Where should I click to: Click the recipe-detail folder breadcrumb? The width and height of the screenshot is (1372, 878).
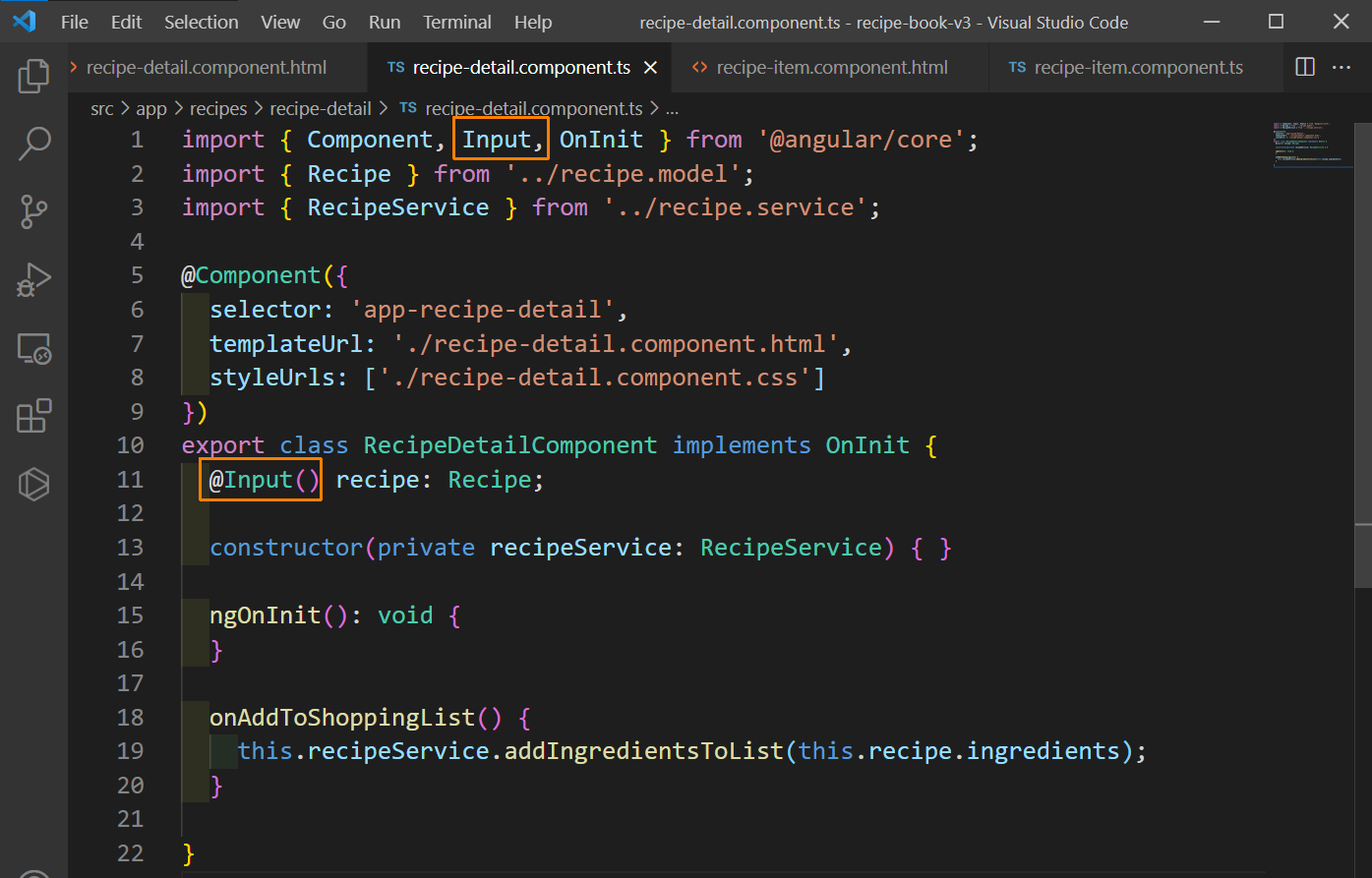[x=321, y=109]
